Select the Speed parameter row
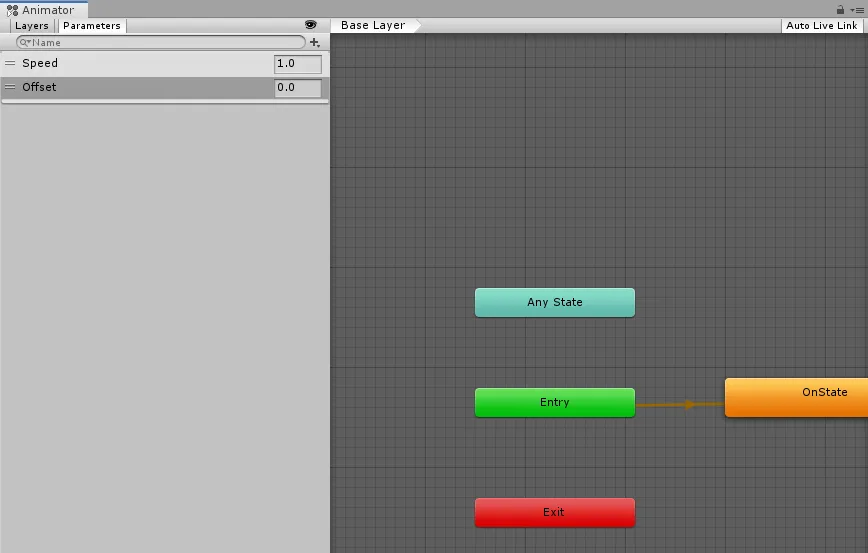 pyautogui.click(x=165, y=64)
